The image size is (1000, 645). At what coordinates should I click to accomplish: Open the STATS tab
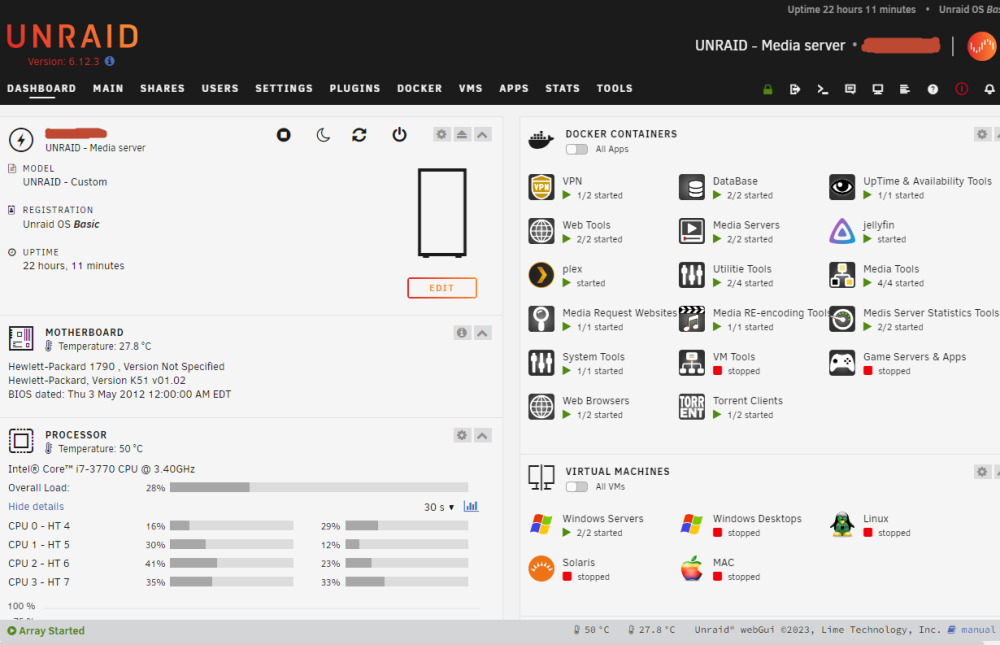pos(562,89)
